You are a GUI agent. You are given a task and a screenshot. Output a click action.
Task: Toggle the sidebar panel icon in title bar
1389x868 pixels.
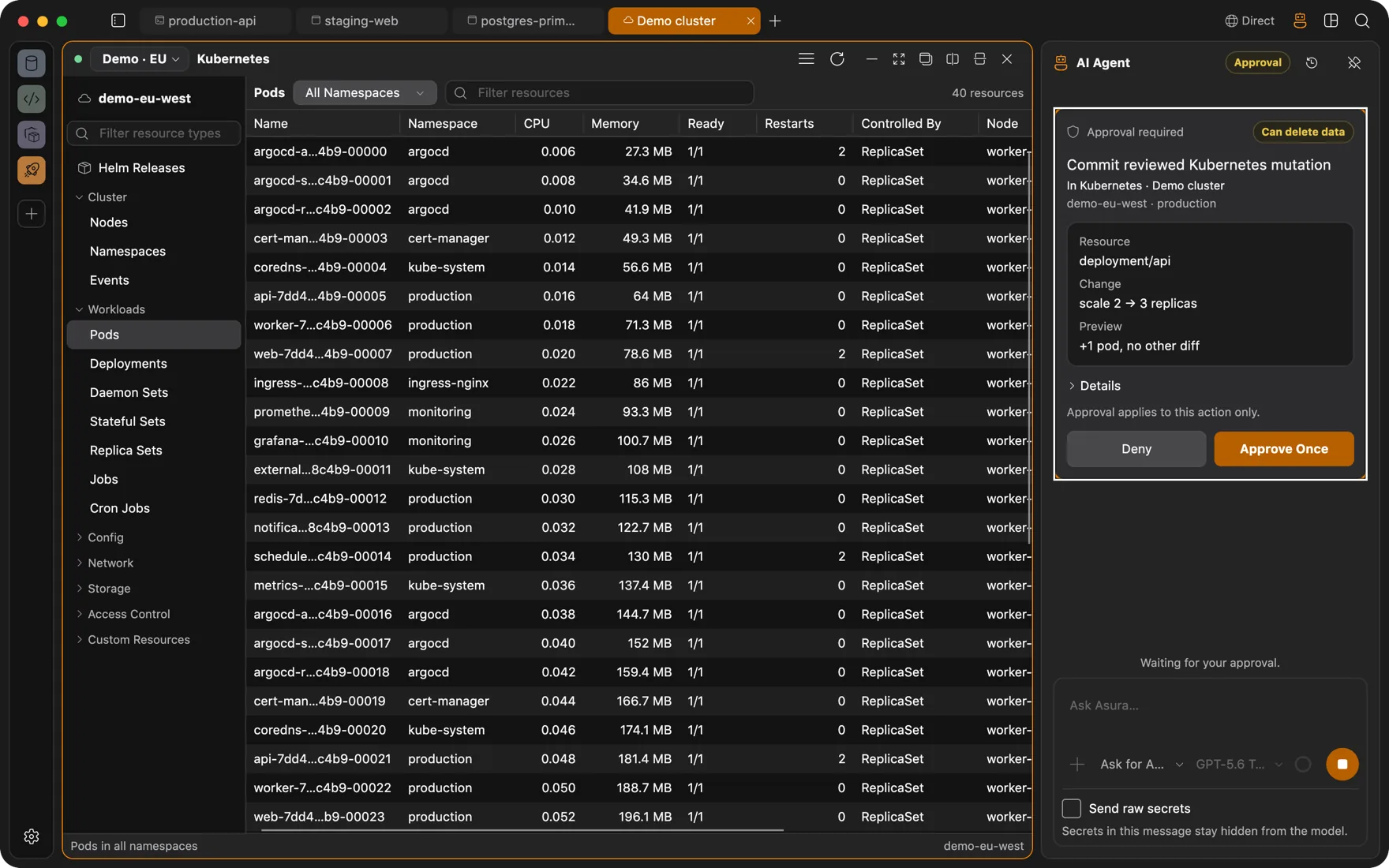pos(118,21)
